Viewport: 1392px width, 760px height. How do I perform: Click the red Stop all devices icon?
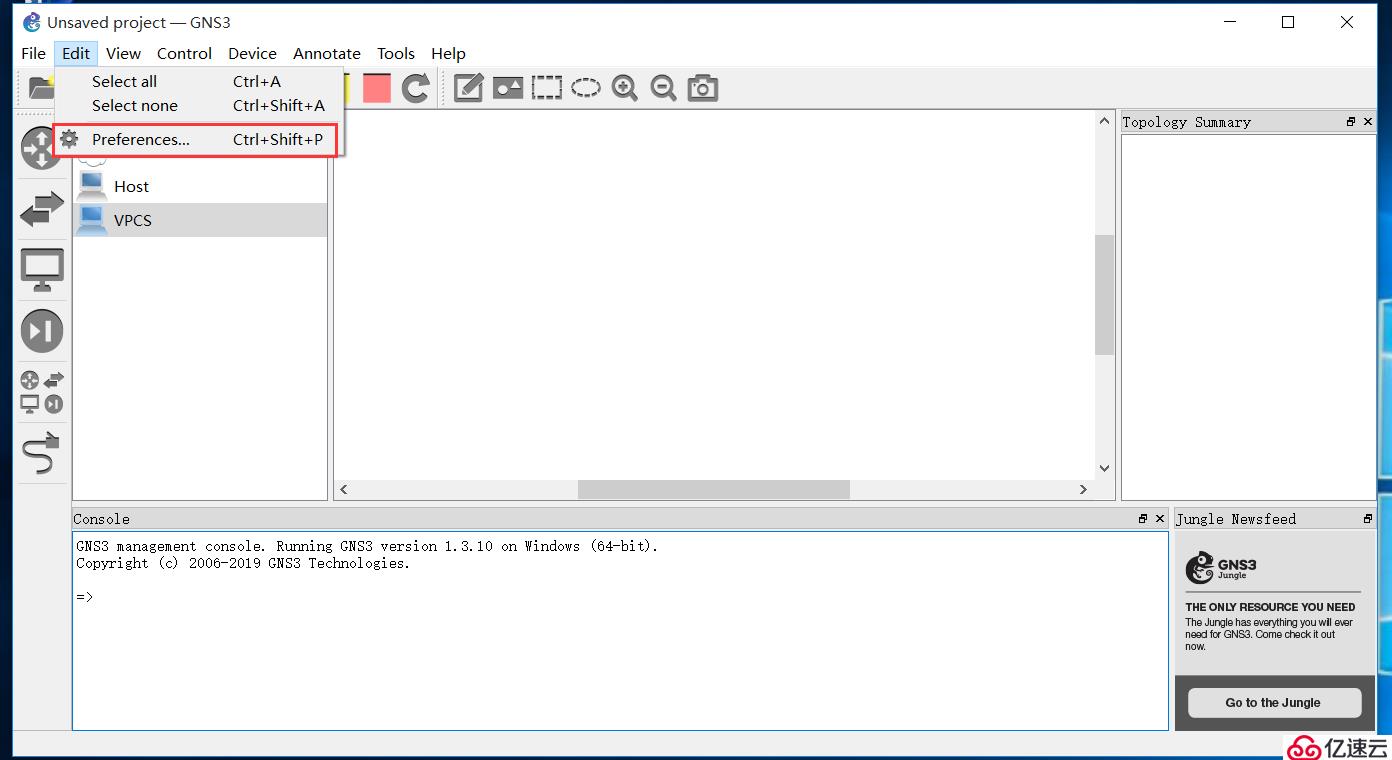click(x=377, y=88)
